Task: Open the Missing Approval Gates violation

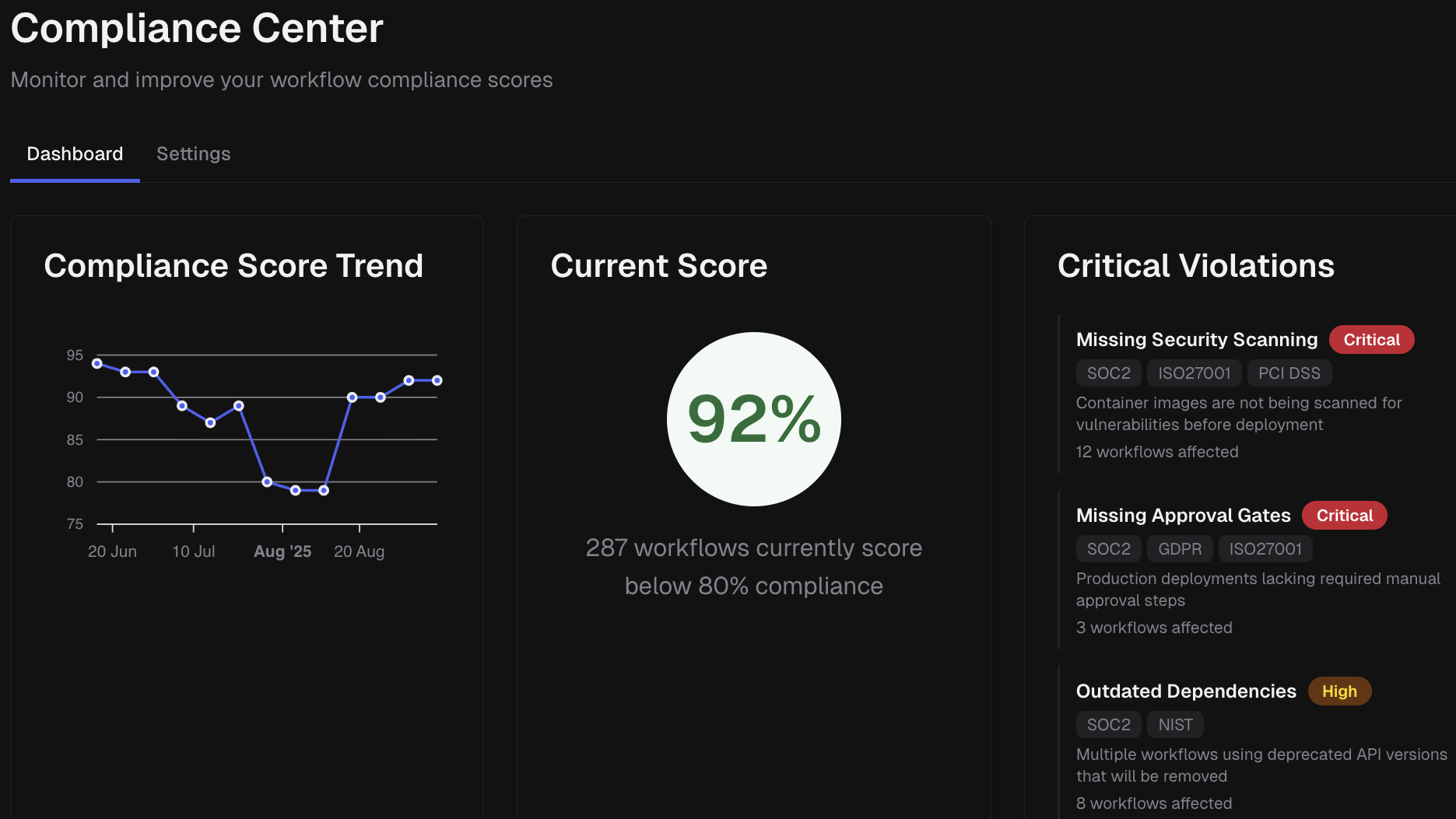Action: pyautogui.click(x=1183, y=516)
